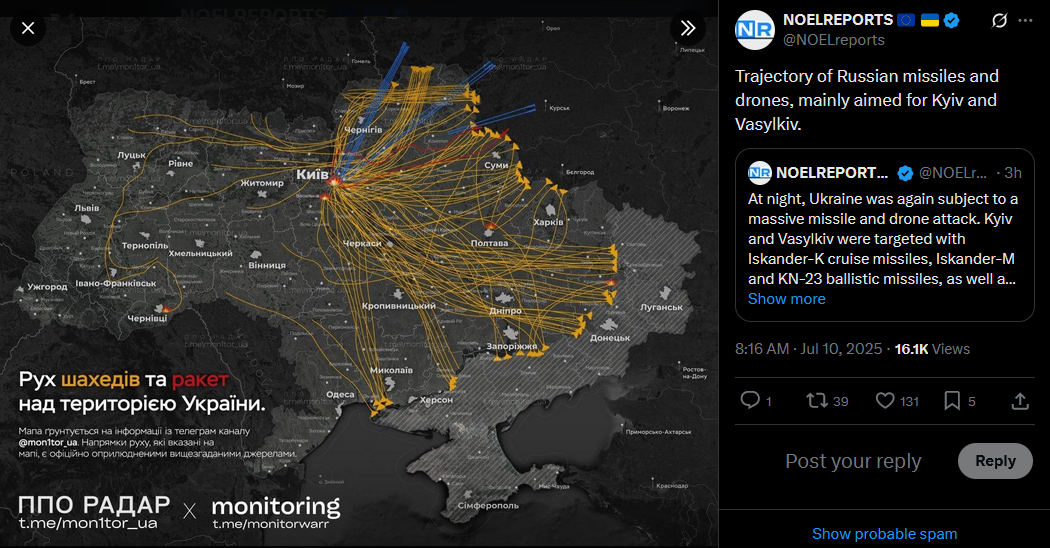The width and height of the screenshot is (1050, 548).
Task: Click the quoted post's 3h timestamp
Action: pos(1012,173)
